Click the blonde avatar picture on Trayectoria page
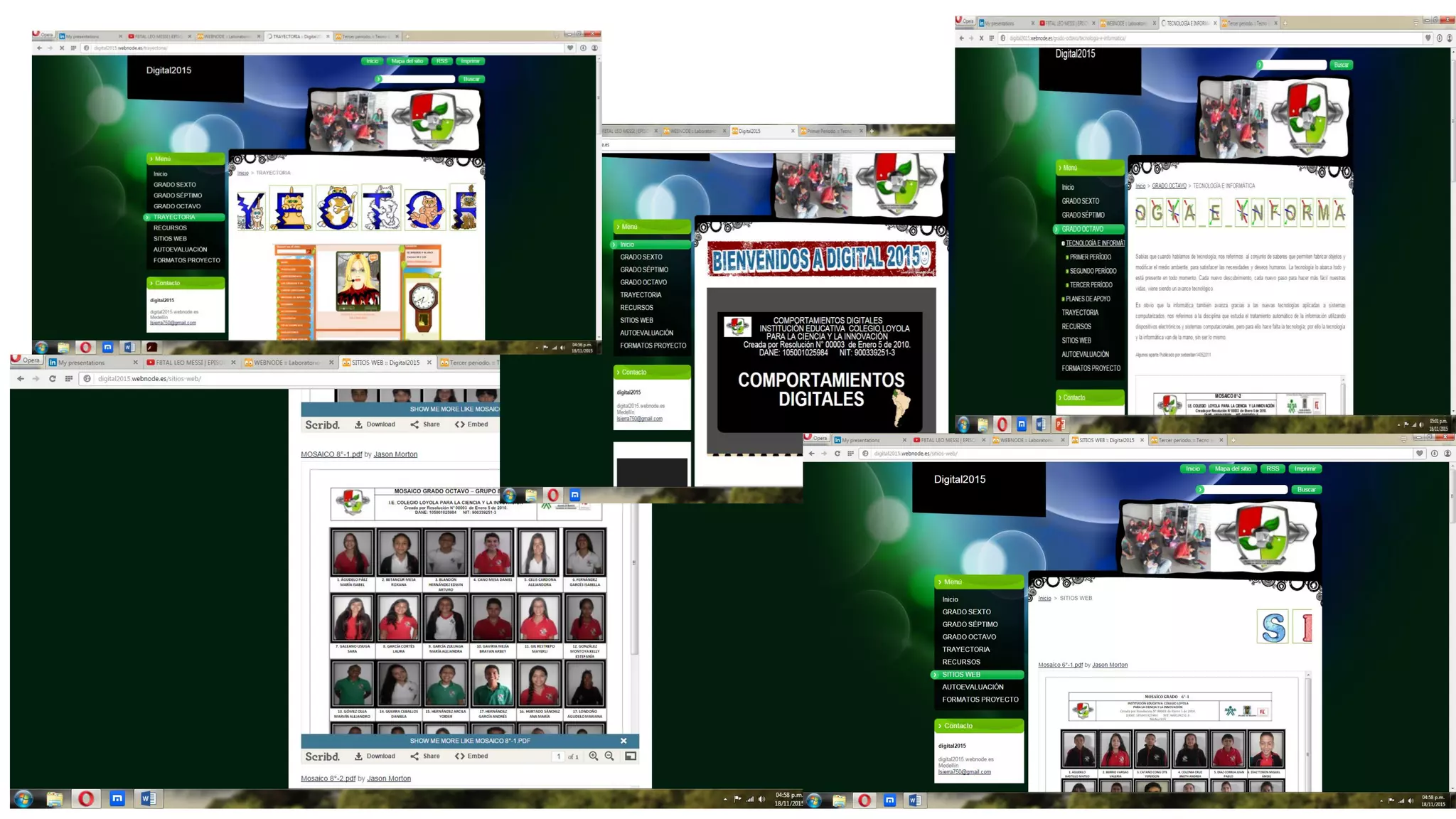 point(358,280)
